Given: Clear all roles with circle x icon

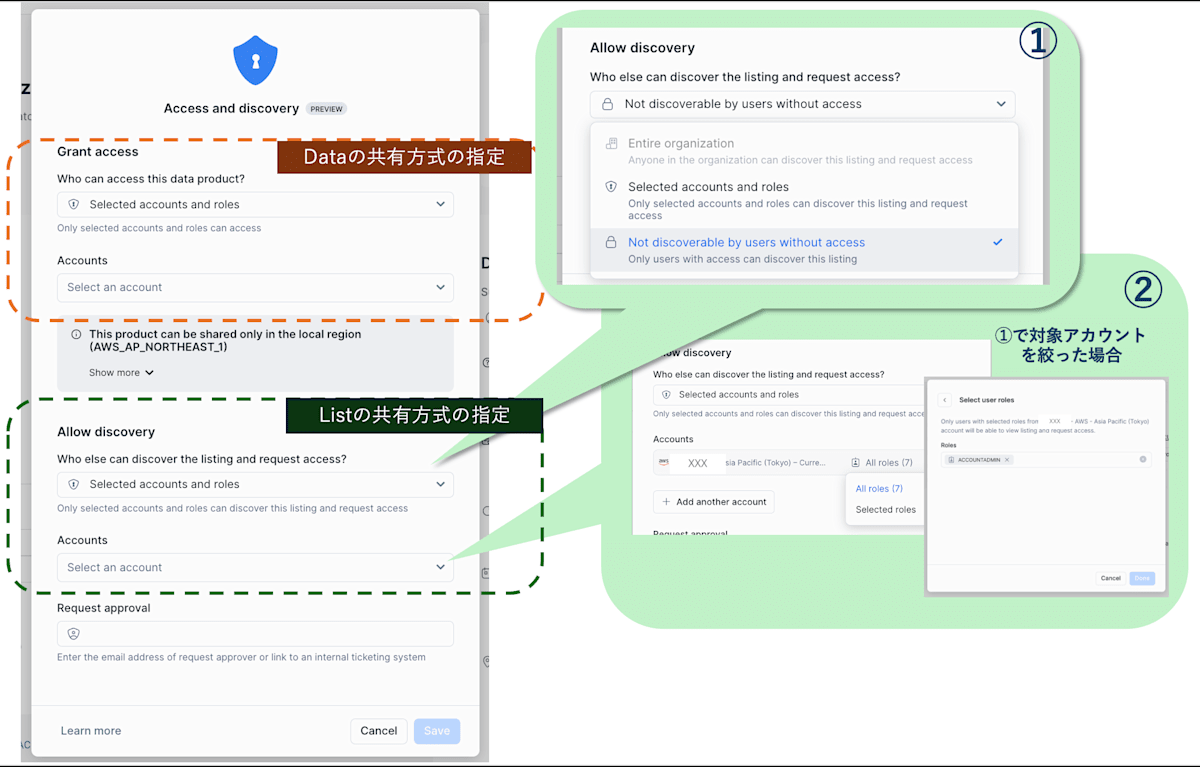Looking at the screenshot, I should click(1143, 460).
